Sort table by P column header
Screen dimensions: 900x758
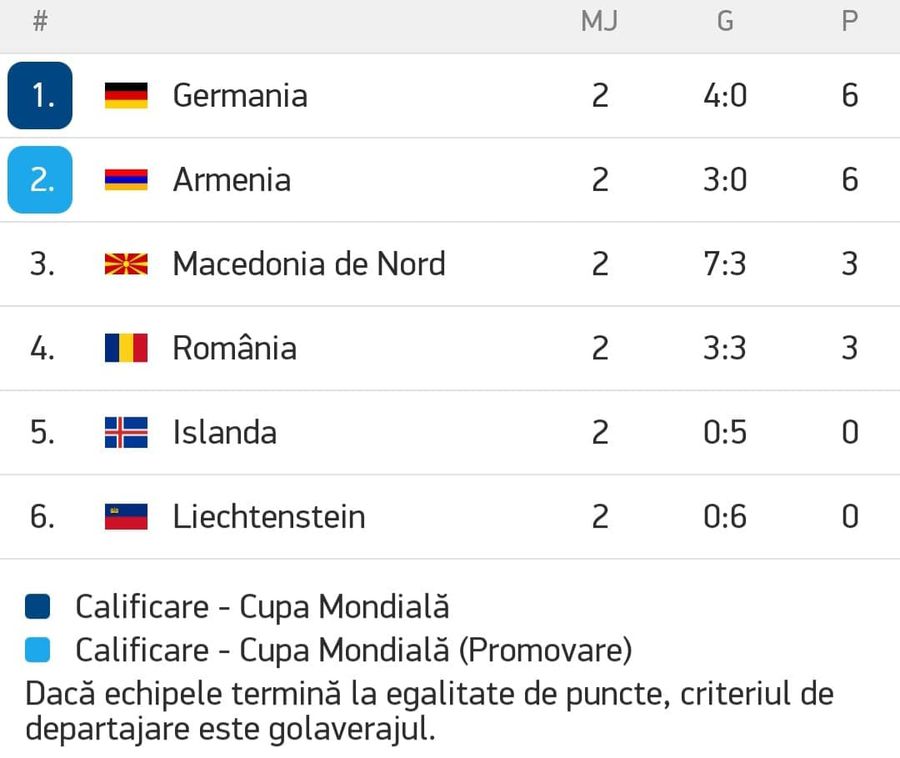[x=850, y=21]
